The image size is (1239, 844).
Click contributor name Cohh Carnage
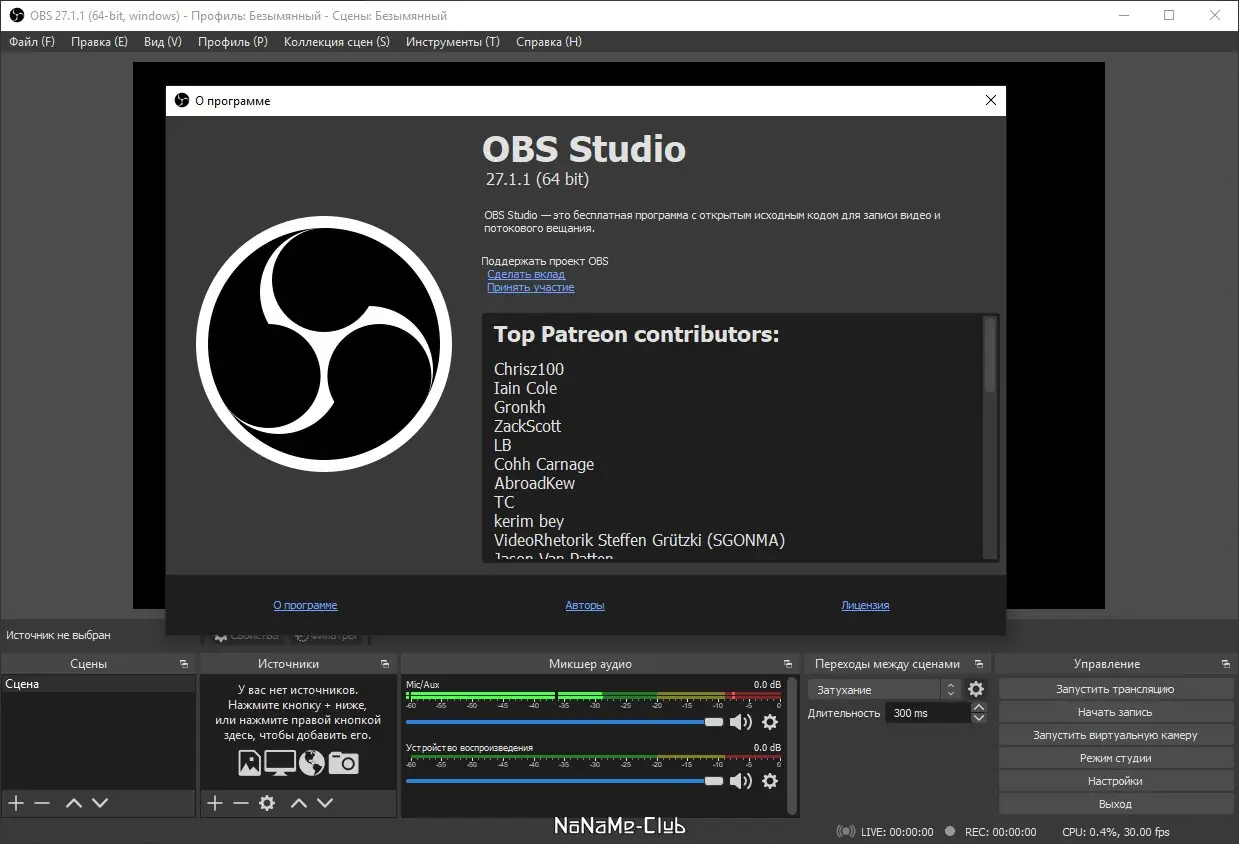tap(544, 464)
